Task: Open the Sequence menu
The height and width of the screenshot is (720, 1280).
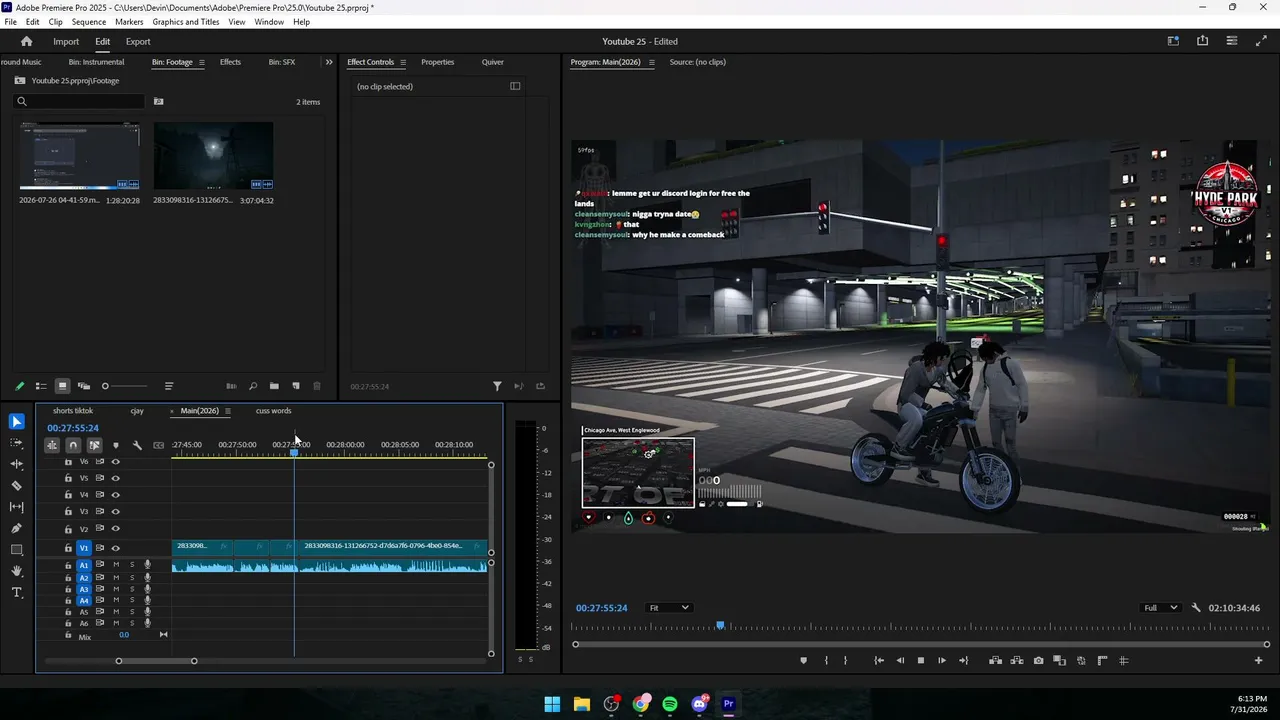Action: coord(89,22)
